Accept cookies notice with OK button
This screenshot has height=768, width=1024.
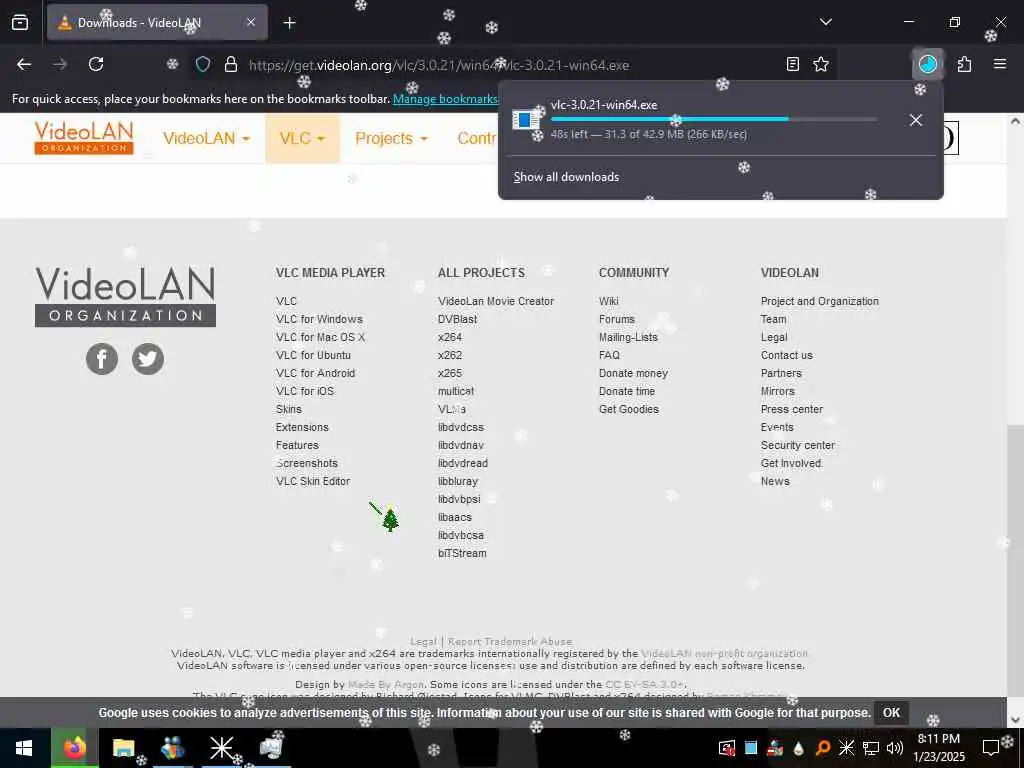[891, 712]
